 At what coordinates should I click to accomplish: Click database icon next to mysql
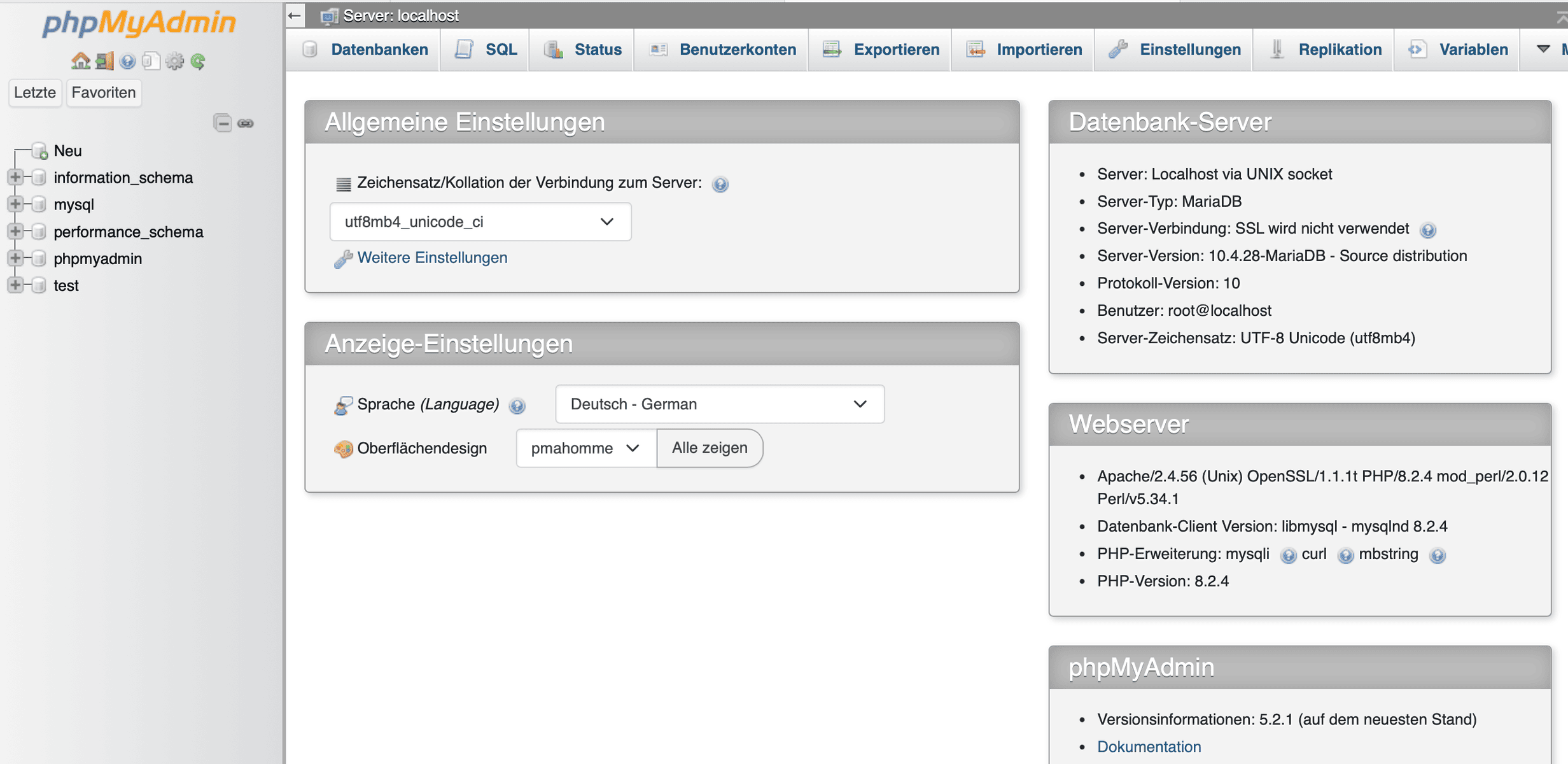(39, 204)
